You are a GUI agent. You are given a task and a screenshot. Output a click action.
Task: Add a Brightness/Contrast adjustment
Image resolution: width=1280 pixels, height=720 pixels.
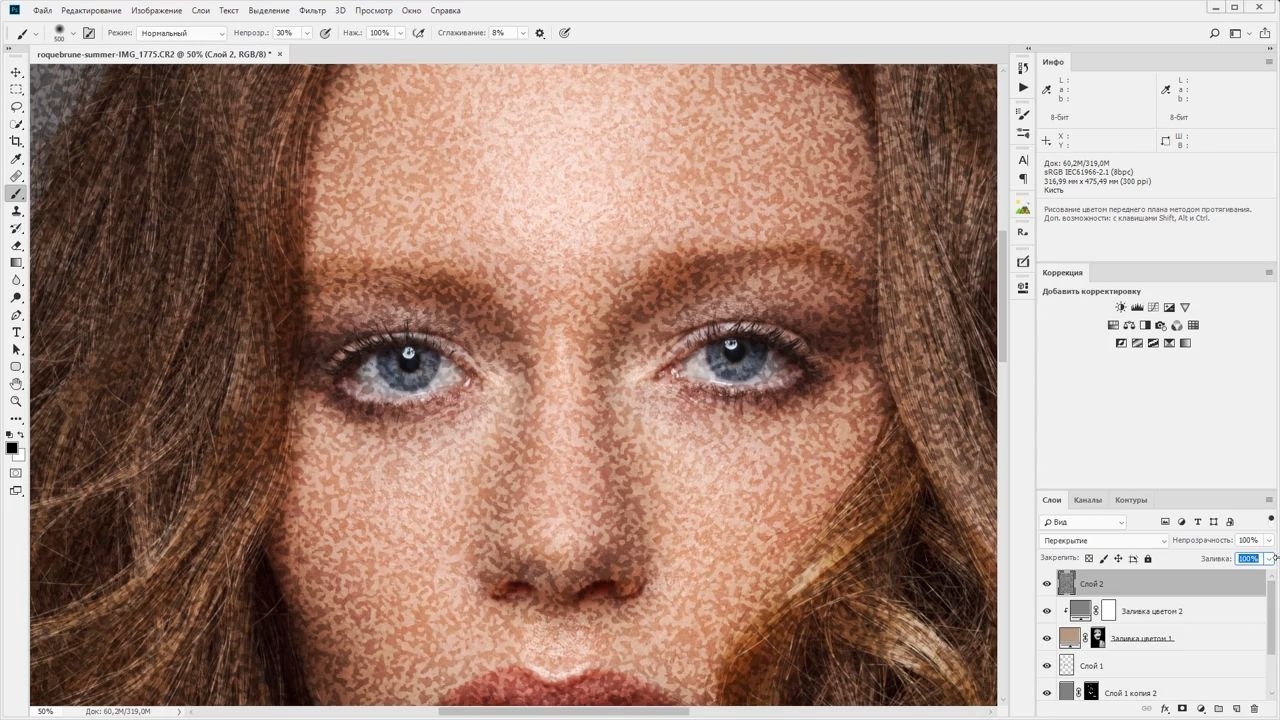(1121, 307)
